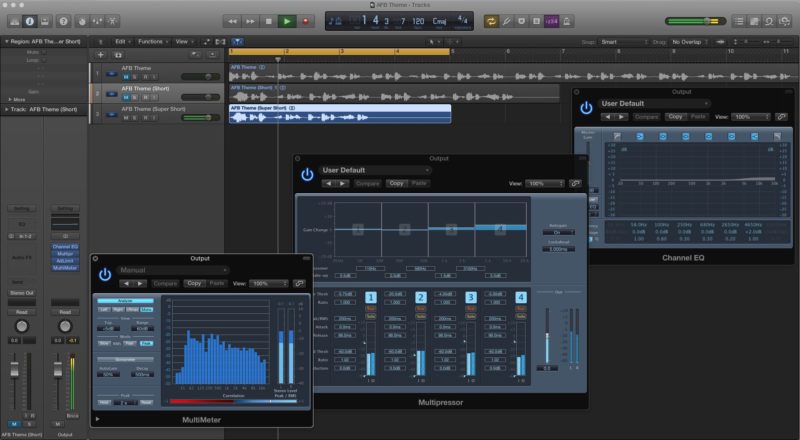Select the AFB Theme track header name
Image resolution: width=800 pixels, height=440 pixels.
136,68
